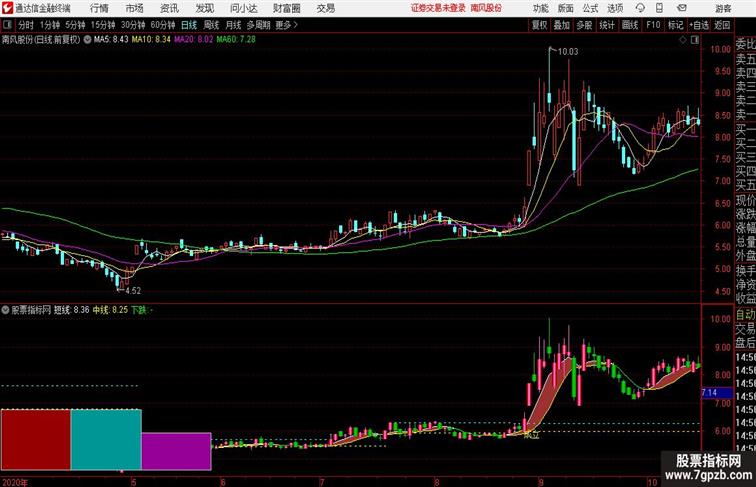Switch to 60分钟 period tab
The width and height of the screenshot is (756, 487).
point(163,25)
